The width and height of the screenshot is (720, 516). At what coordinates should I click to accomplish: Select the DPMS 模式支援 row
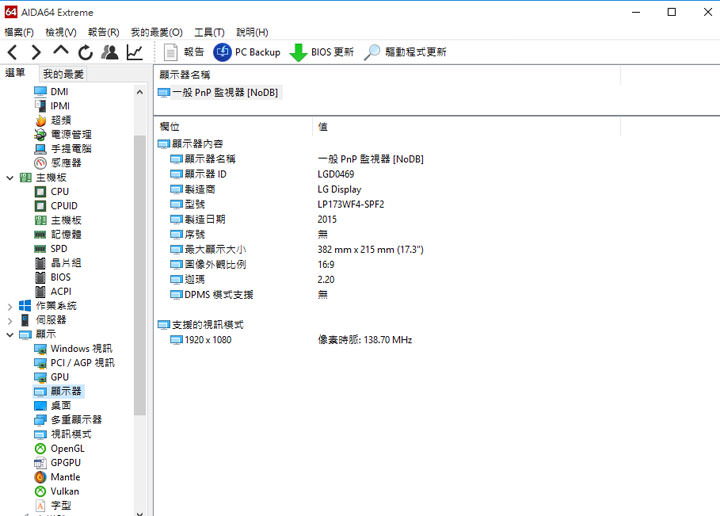[249, 295]
